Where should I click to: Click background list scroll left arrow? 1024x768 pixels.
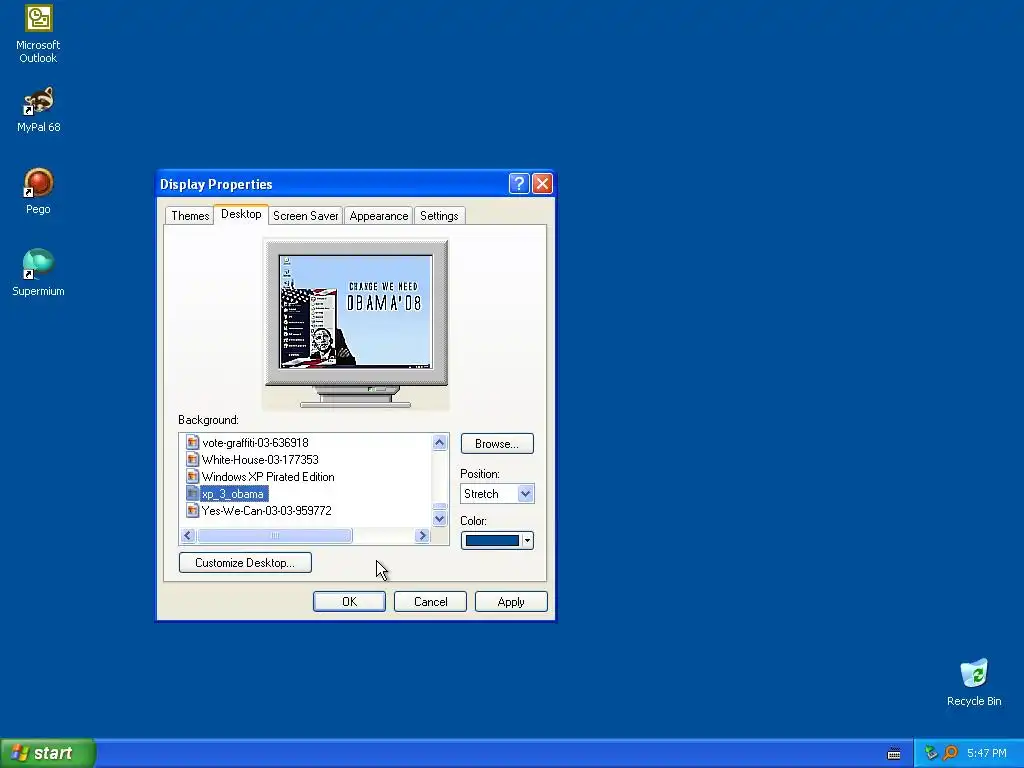pyautogui.click(x=188, y=536)
